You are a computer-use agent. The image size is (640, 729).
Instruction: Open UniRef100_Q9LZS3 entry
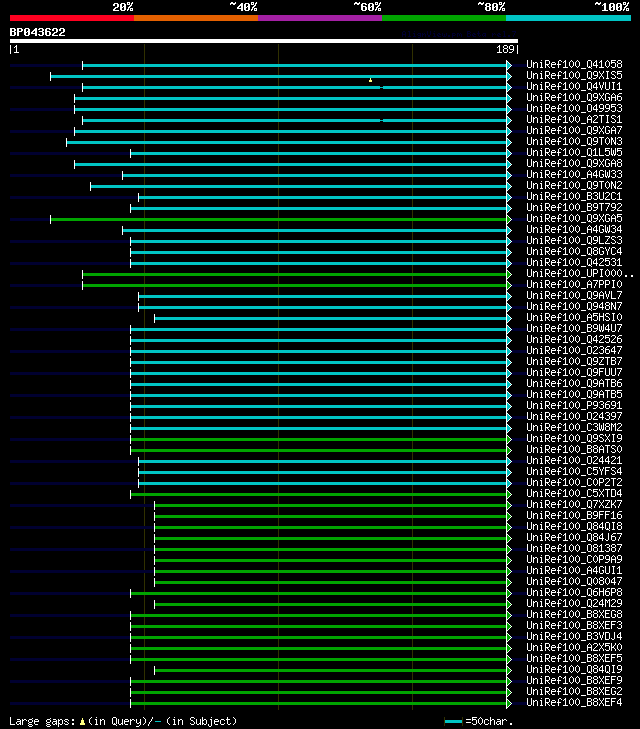pyautogui.click(x=574, y=240)
